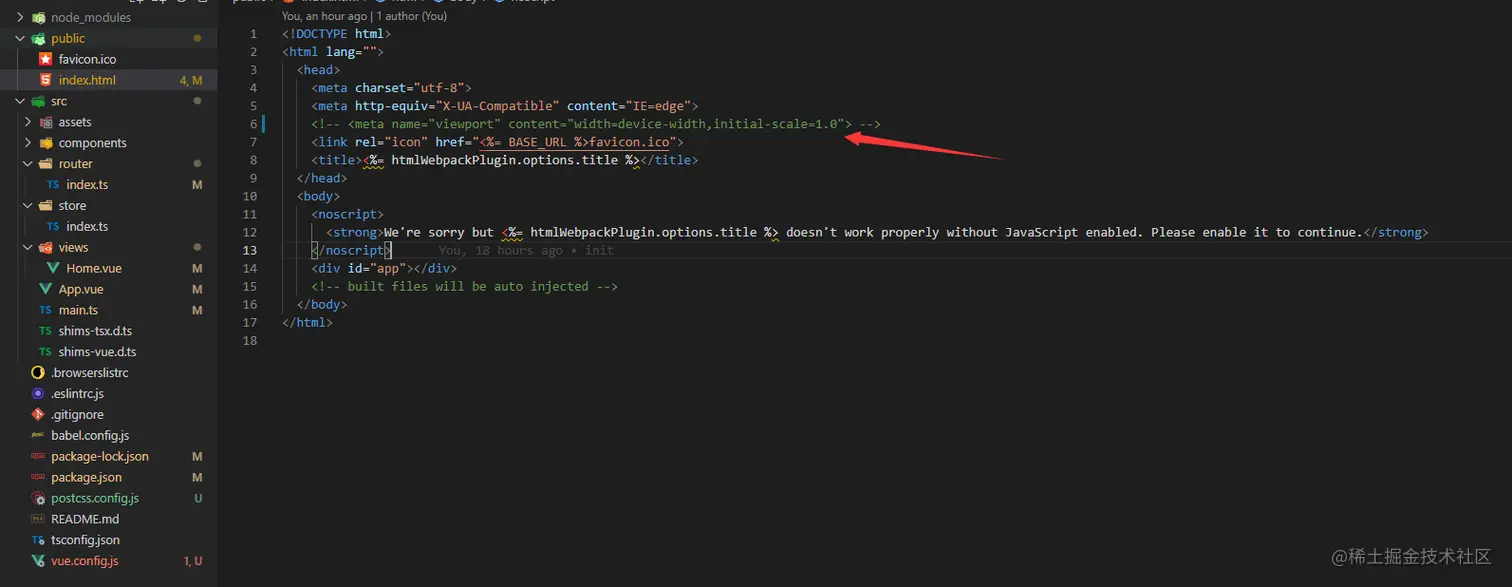This screenshot has height=587, width=1512.
Task: Click the 'You, 18 hours ago • init' blame text
Action: (526, 250)
